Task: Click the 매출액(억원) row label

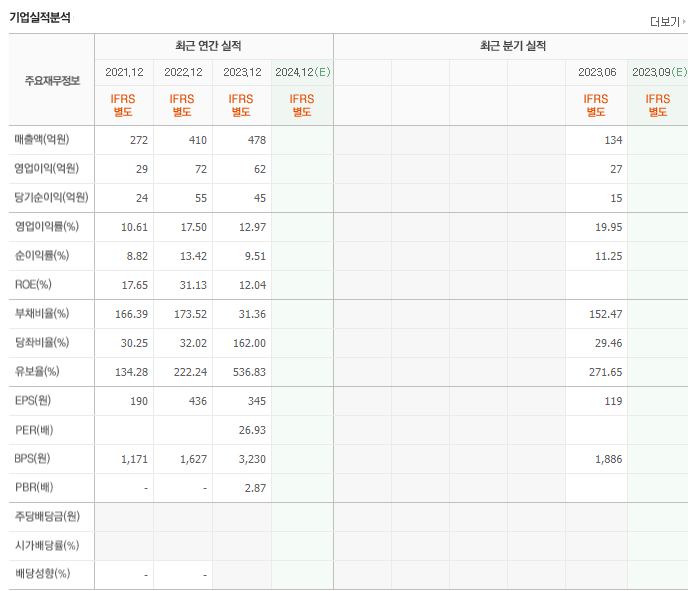Action: click(x=42, y=140)
